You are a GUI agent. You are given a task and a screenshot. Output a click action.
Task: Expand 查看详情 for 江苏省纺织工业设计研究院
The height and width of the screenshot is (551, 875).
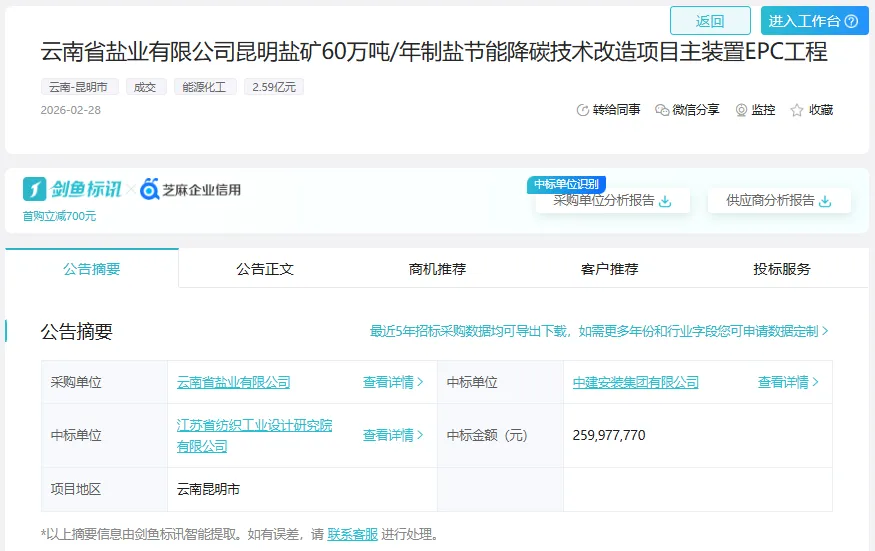pos(393,435)
